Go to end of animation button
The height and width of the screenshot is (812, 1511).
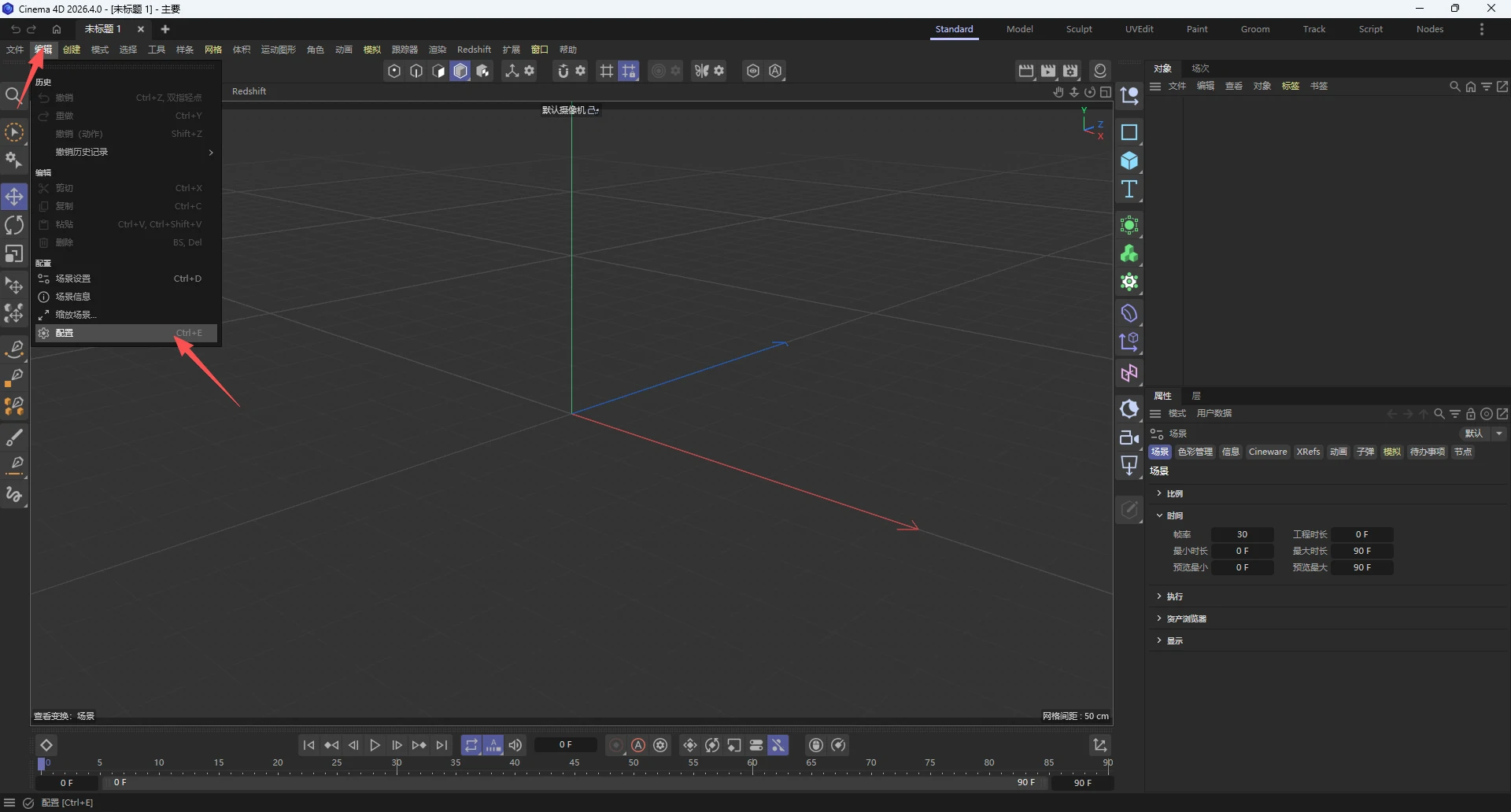click(442, 745)
